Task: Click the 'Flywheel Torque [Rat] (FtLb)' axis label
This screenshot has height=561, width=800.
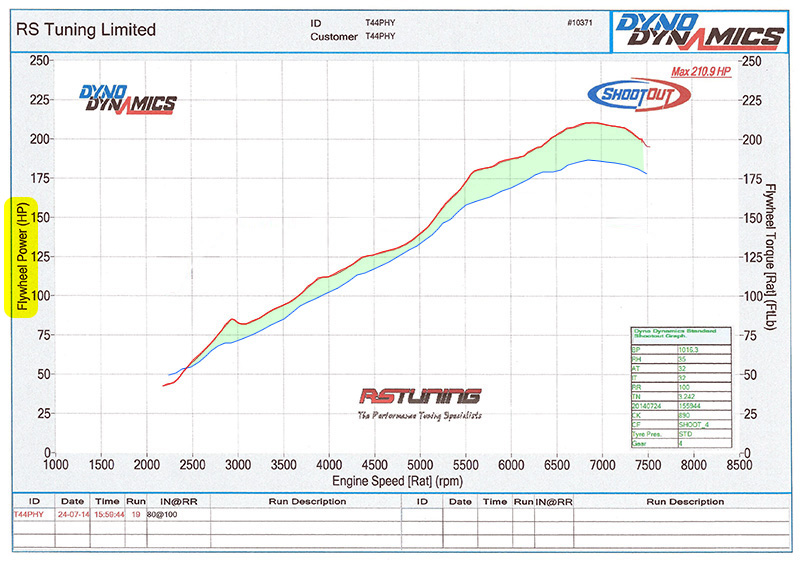Action: pos(769,257)
